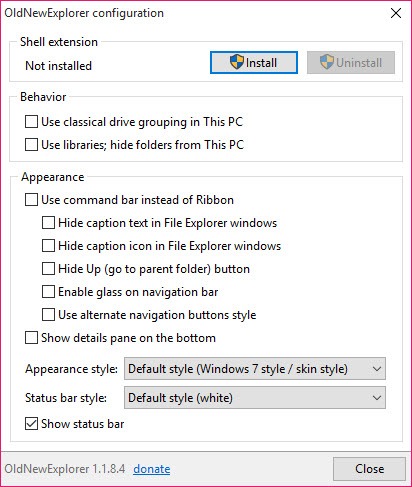Open the Status bar style dropdown
This screenshot has width=412, height=487.
pos(255,398)
